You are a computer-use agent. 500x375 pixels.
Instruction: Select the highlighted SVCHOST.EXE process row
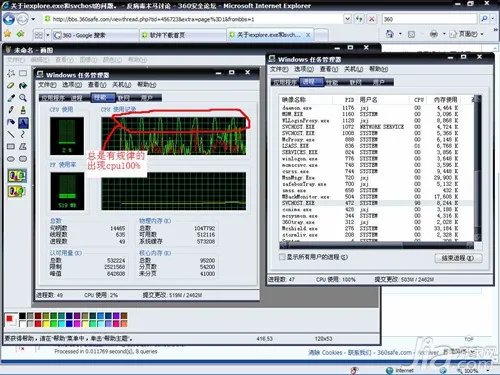[376, 203]
